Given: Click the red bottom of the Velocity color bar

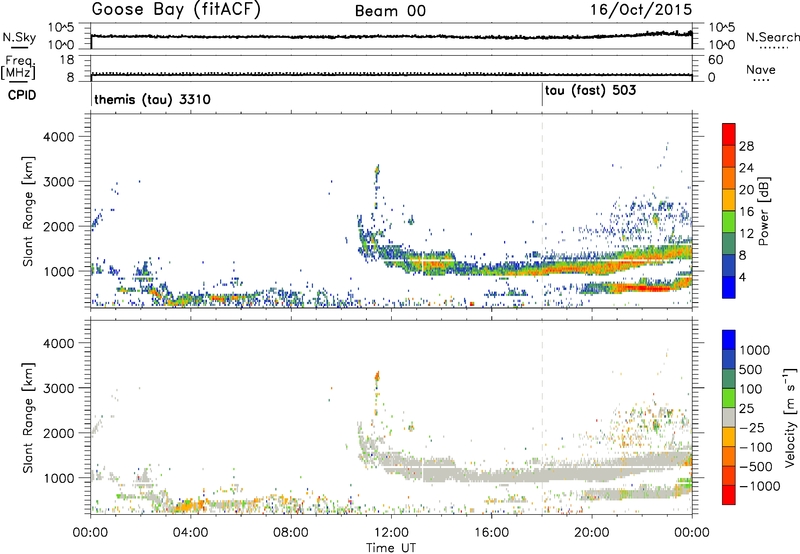Looking at the screenshot, I should [x=729, y=495].
